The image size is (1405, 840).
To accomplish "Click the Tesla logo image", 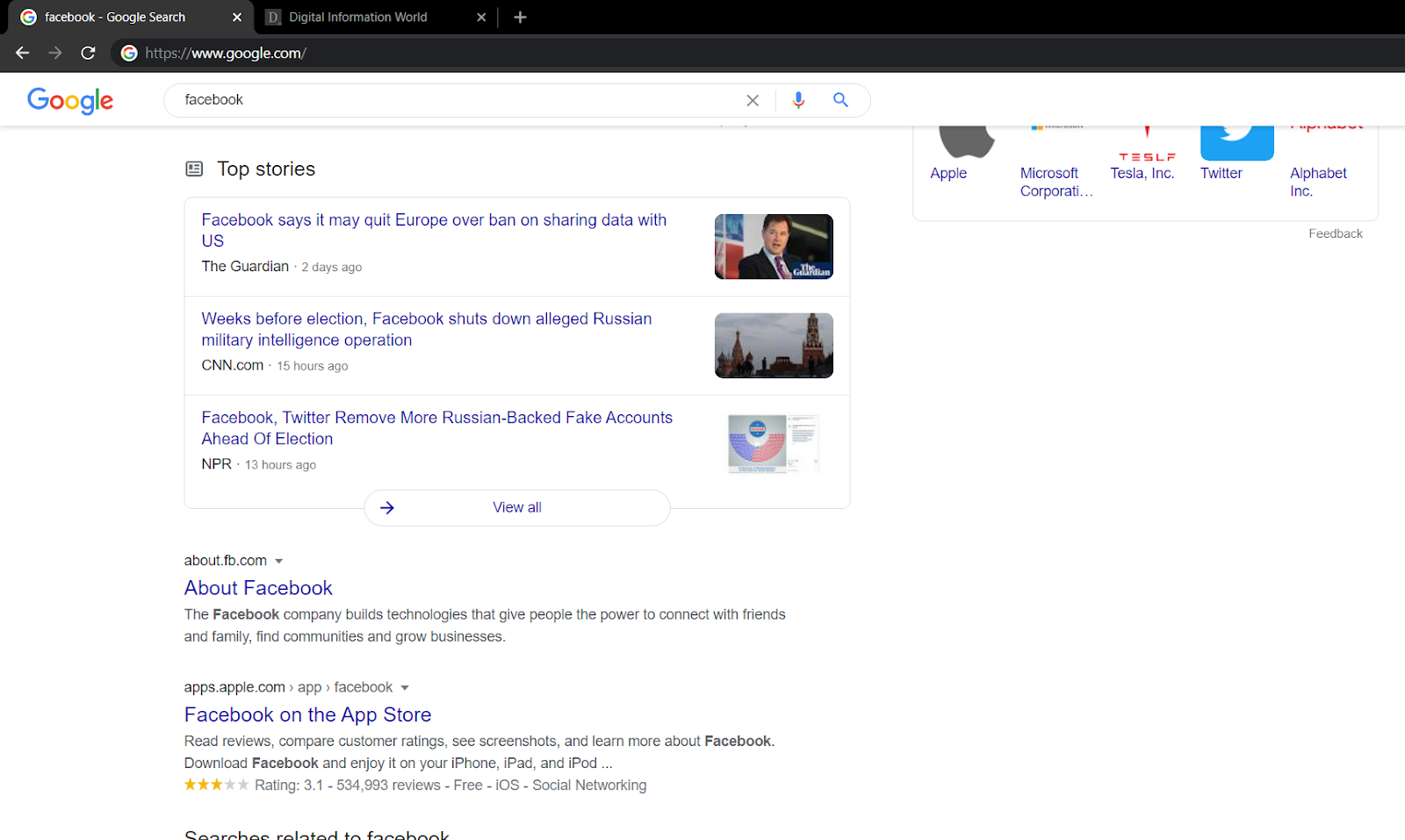I will 1147,145.
